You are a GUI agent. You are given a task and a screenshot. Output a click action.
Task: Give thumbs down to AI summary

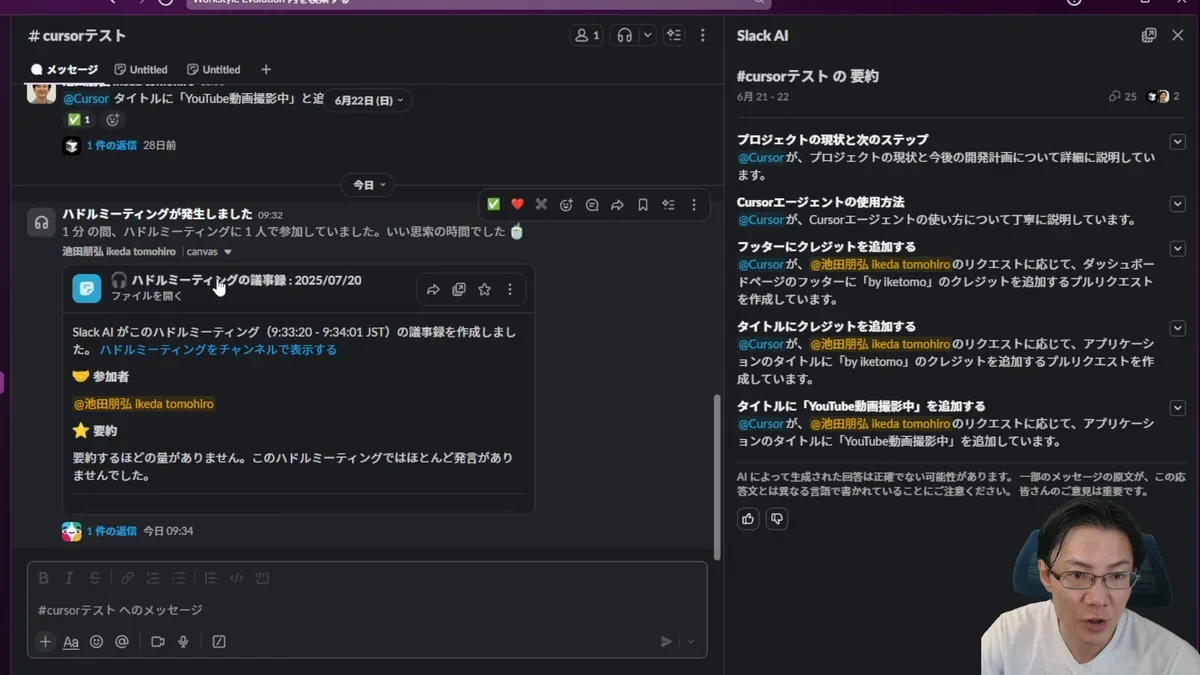coord(777,518)
